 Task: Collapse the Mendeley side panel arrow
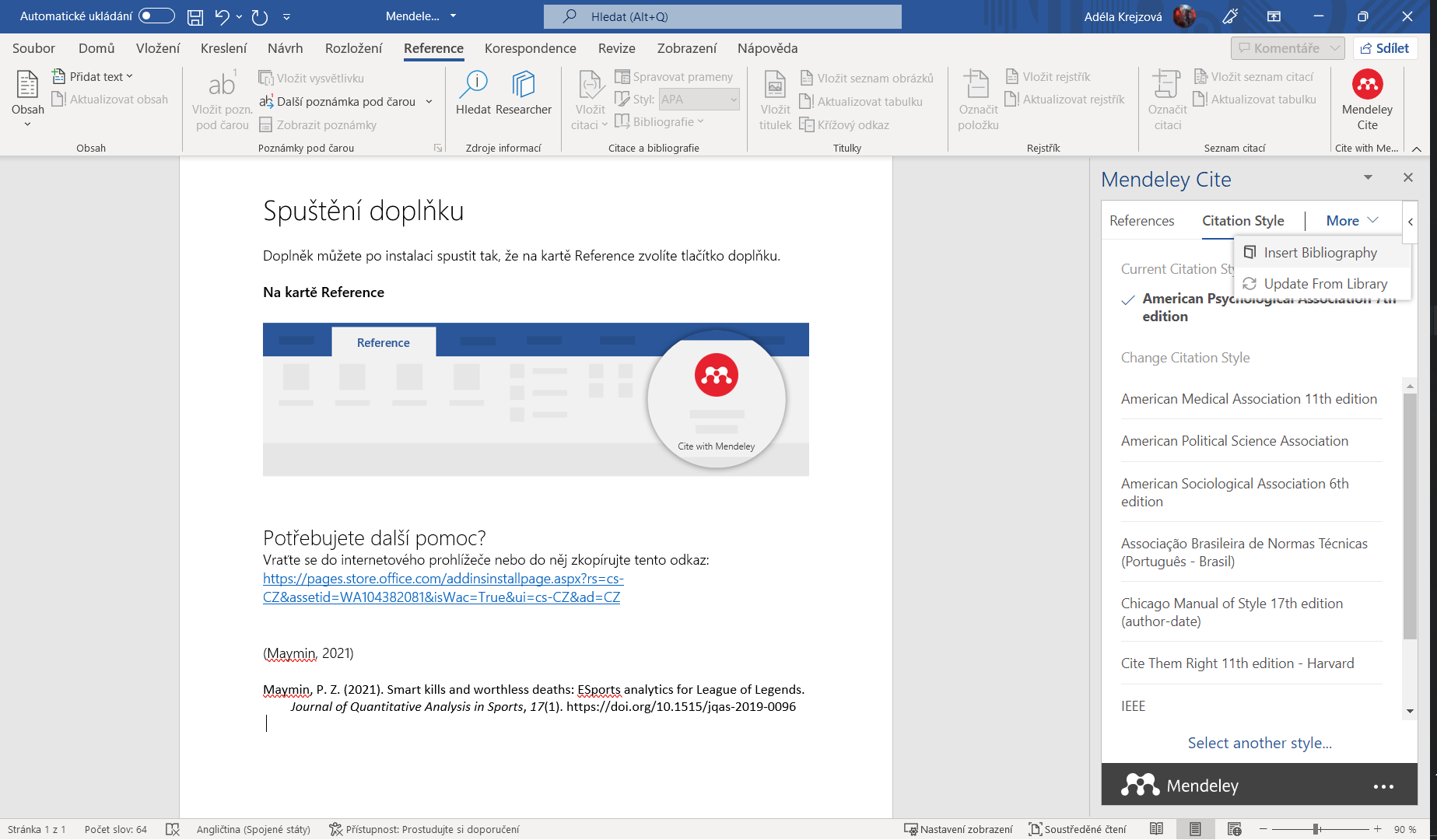[x=1410, y=222]
